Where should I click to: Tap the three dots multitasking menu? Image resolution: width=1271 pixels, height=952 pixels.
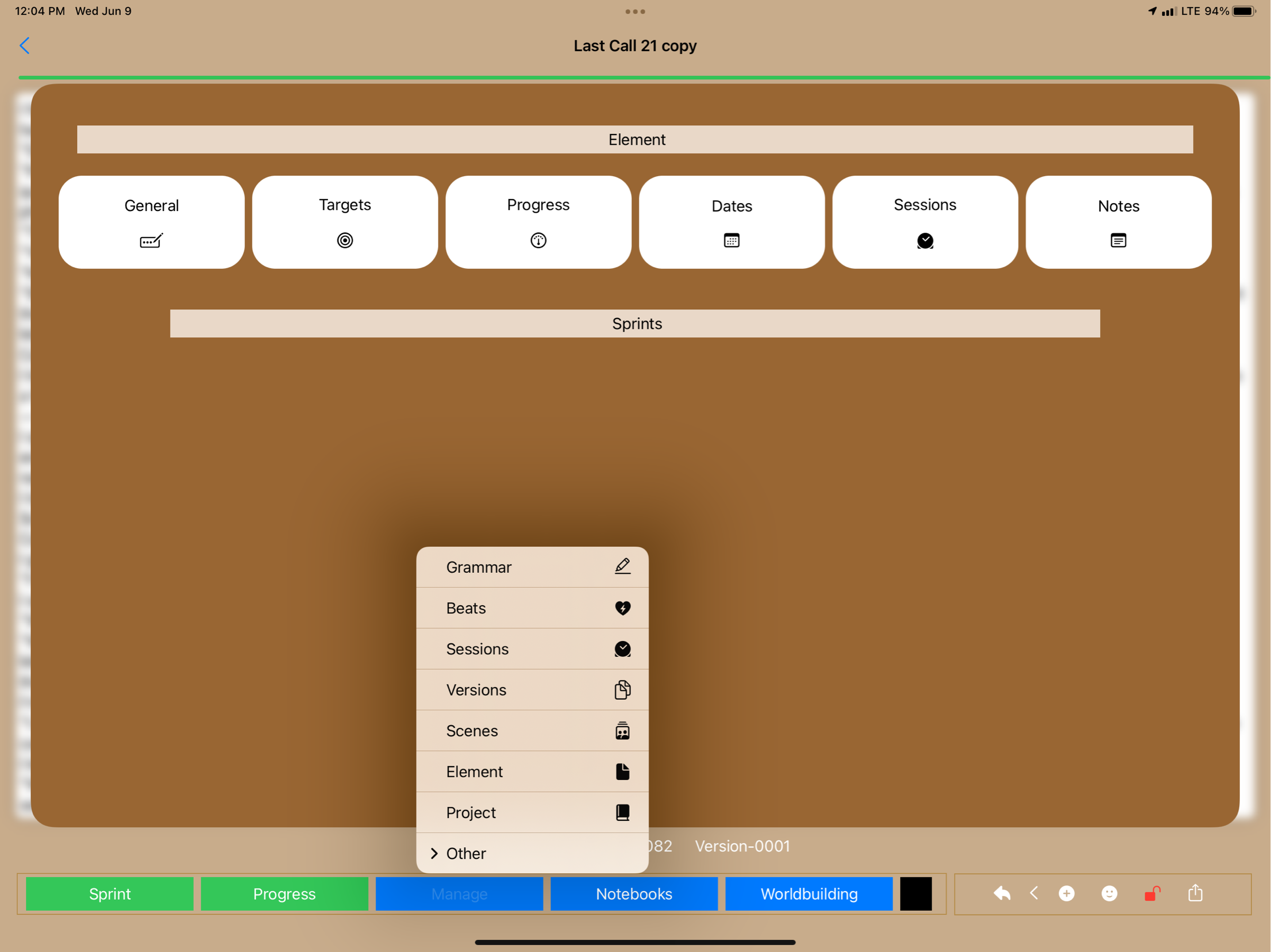635,12
